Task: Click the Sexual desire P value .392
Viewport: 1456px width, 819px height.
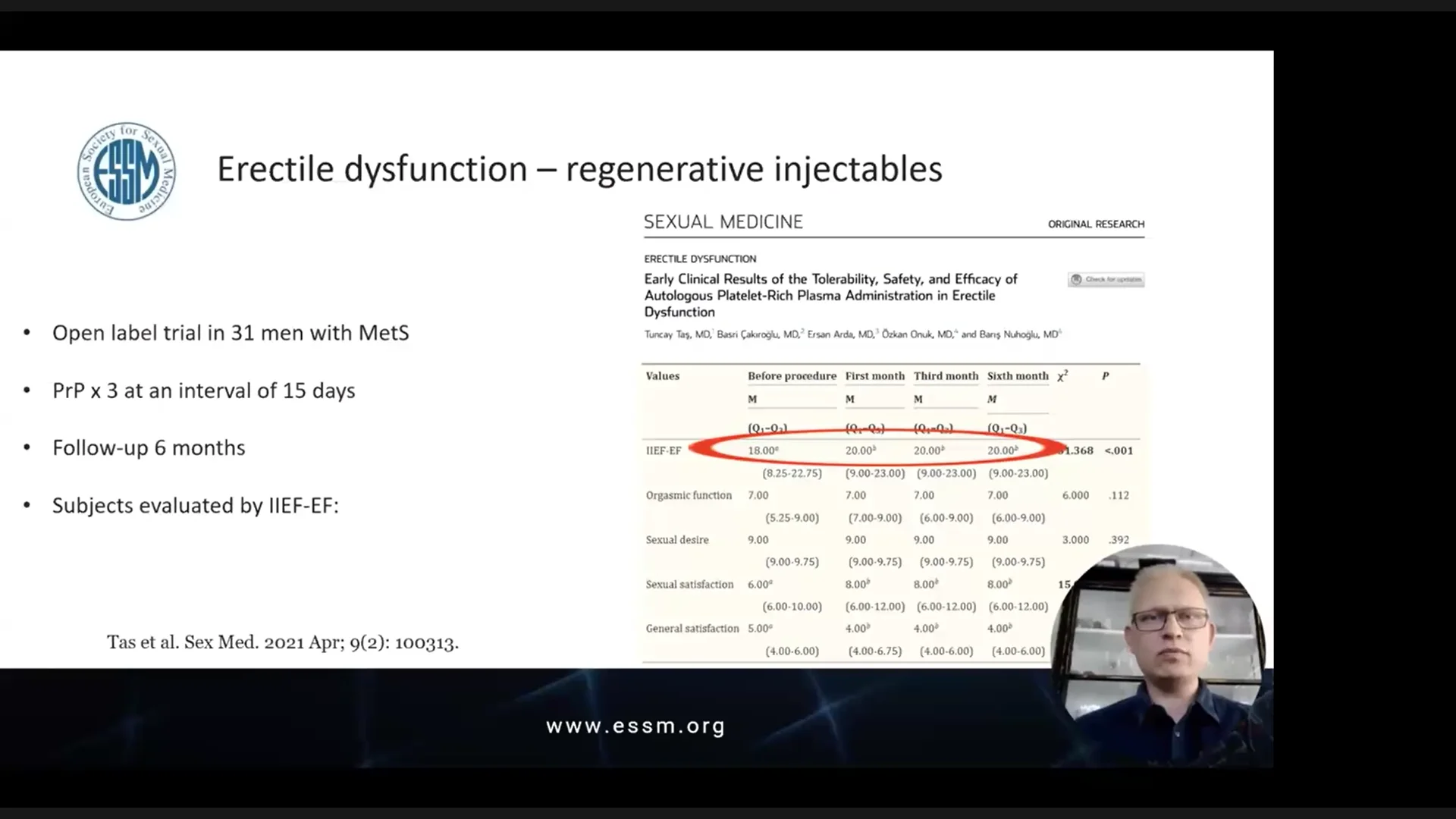Action: click(x=1119, y=540)
